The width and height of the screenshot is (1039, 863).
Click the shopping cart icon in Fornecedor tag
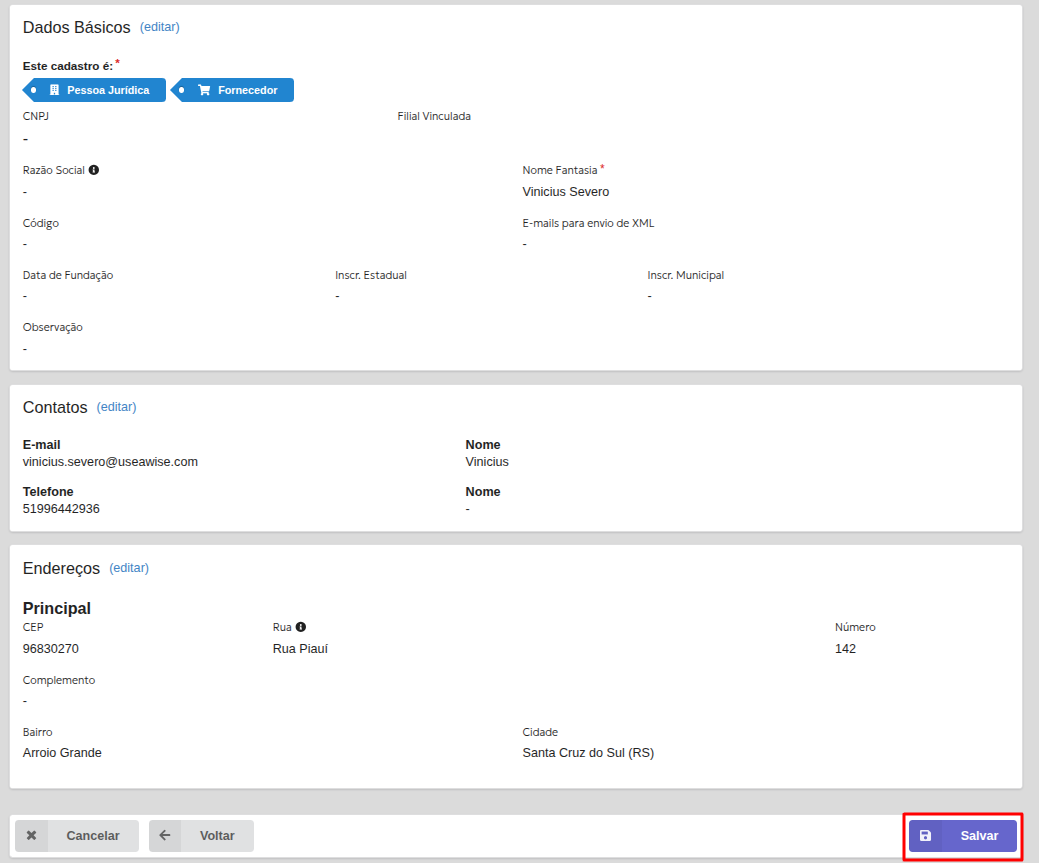[204, 90]
